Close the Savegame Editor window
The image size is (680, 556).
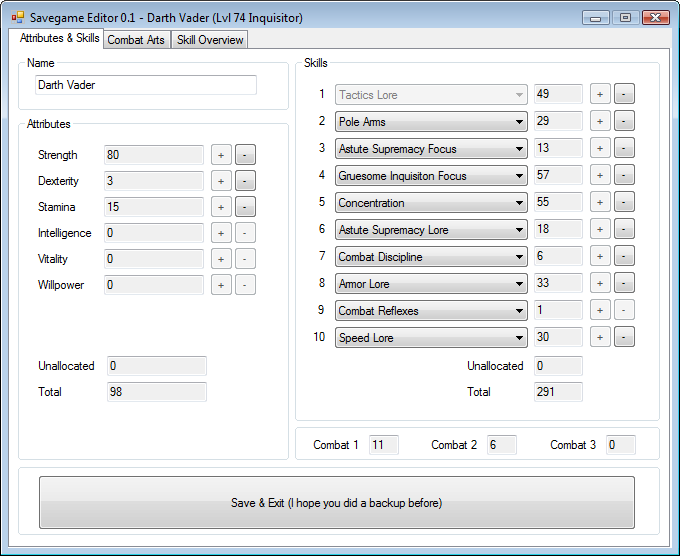click(x=656, y=18)
